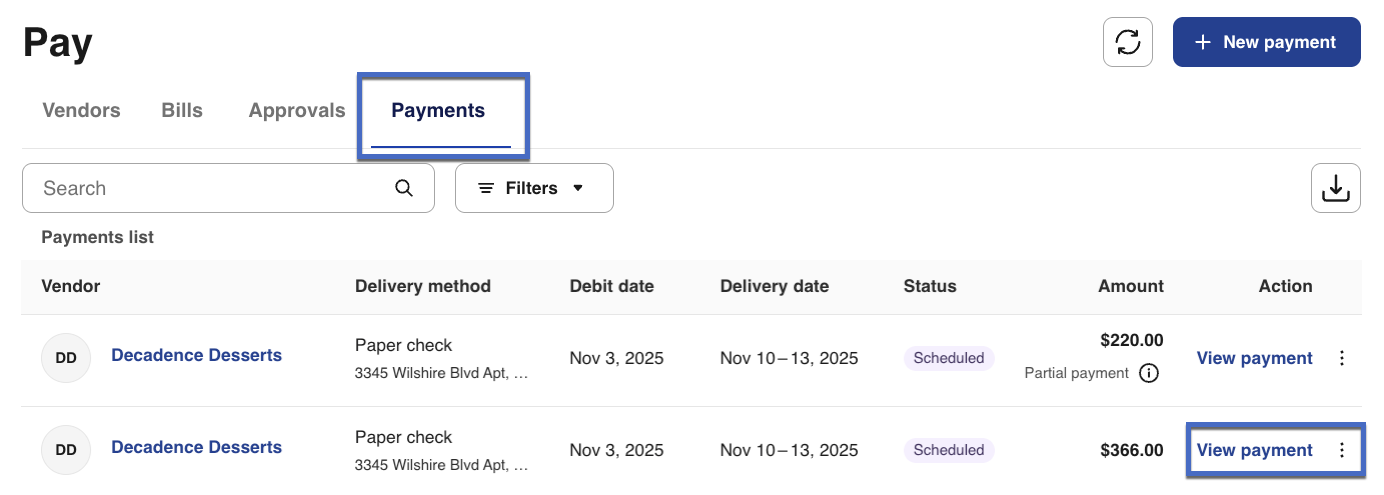Switch to the Vendors tab
Screen dimensions: 1384x495
click(81, 111)
